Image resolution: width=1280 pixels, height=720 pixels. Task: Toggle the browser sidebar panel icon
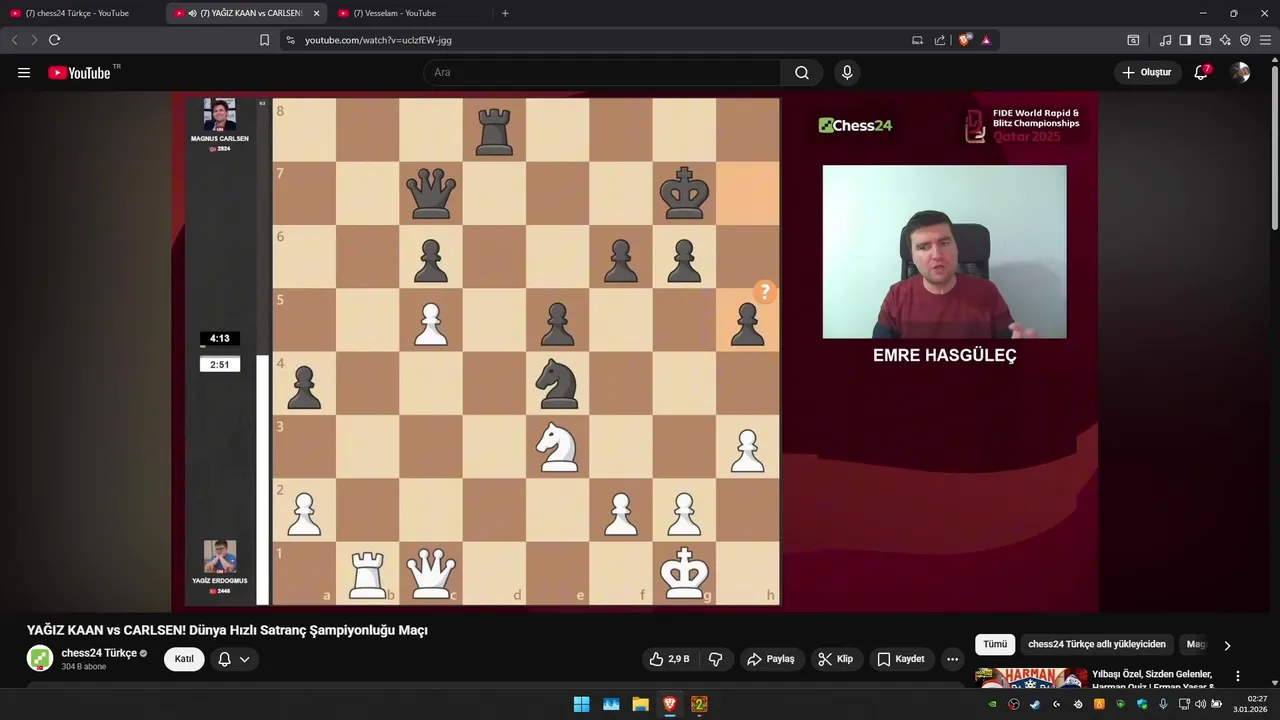(1185, 40)
